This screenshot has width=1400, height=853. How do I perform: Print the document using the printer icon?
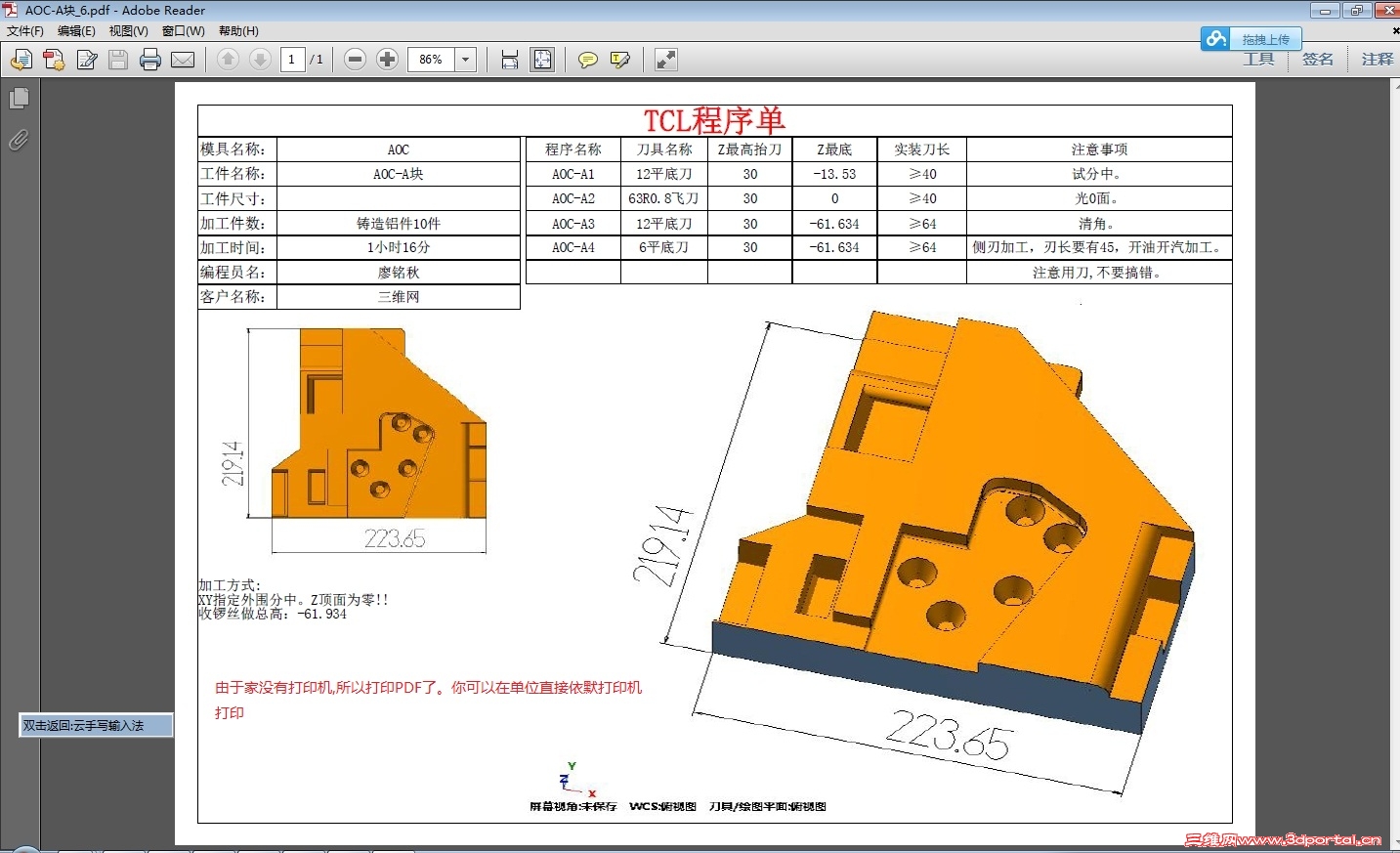(150, 60)
